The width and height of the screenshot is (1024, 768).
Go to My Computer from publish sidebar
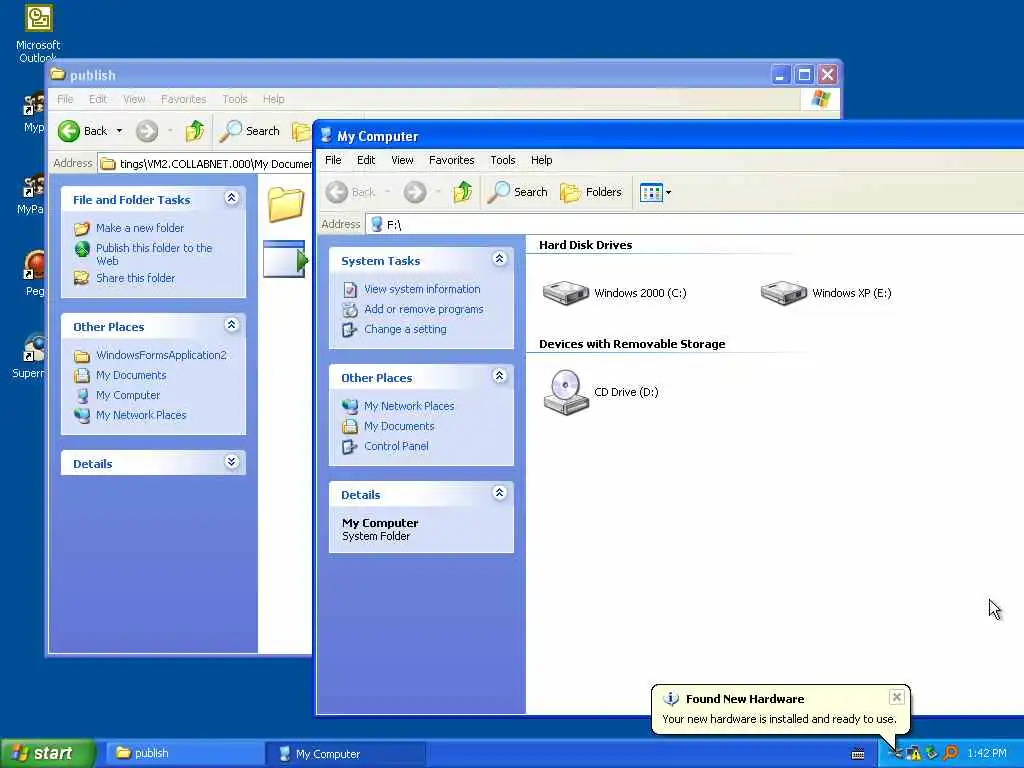128,395
